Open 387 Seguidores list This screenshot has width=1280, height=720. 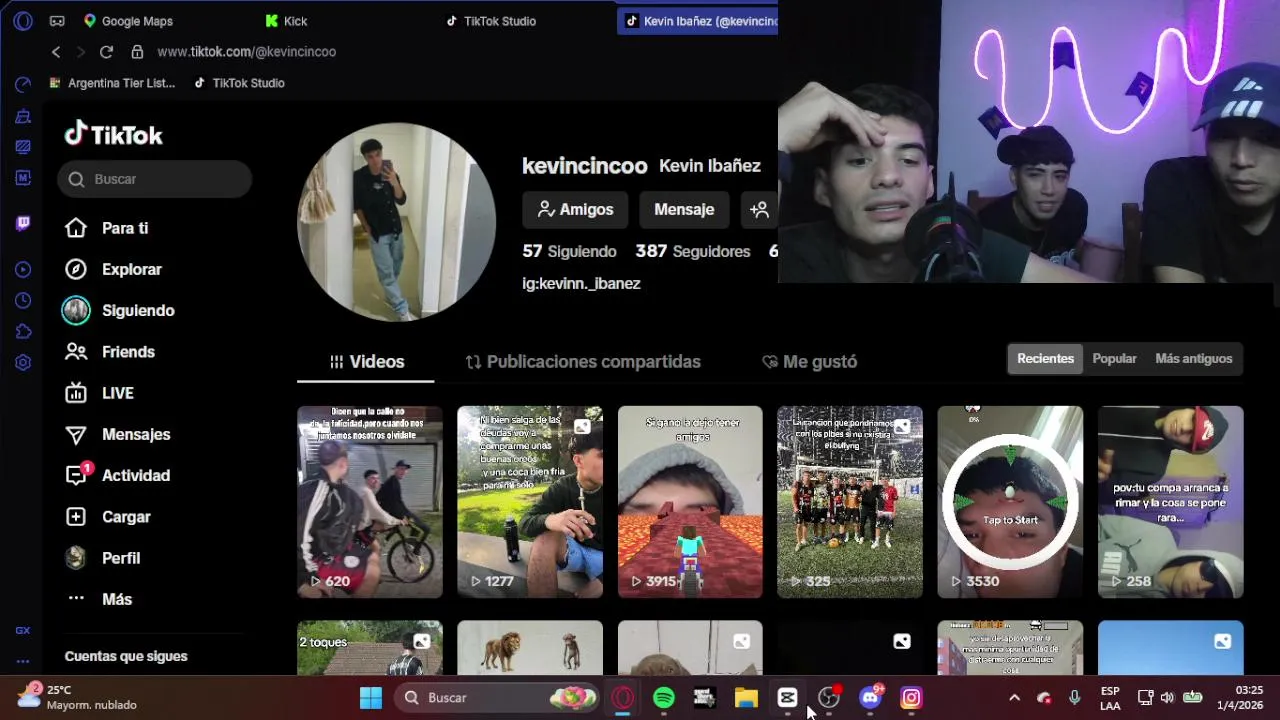(693, 251)
